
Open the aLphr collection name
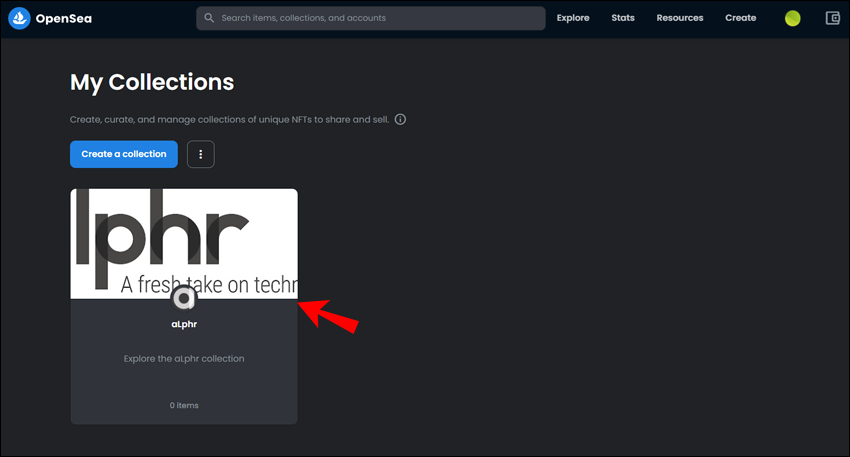coord(184,324)
